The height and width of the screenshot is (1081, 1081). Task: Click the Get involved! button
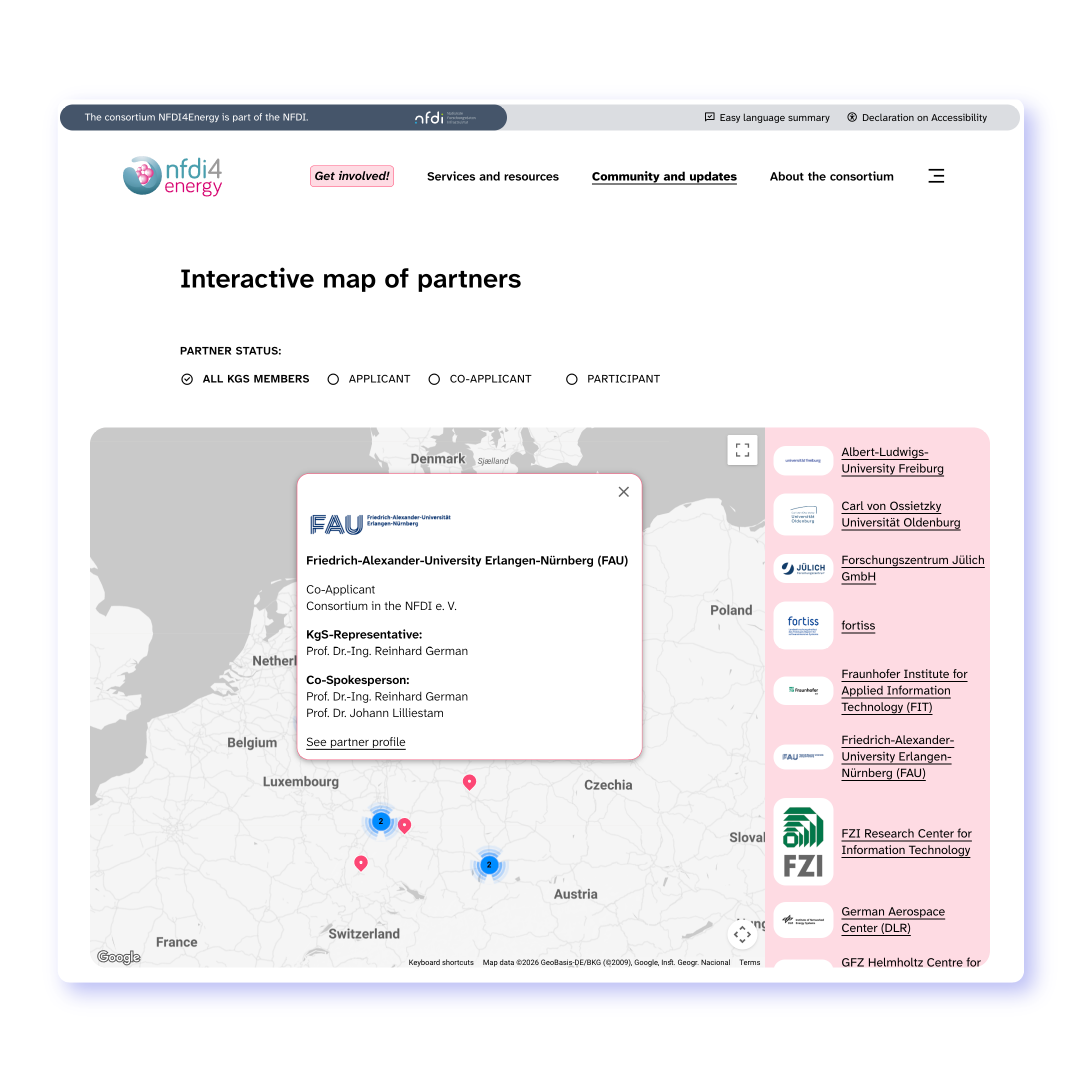352,176
